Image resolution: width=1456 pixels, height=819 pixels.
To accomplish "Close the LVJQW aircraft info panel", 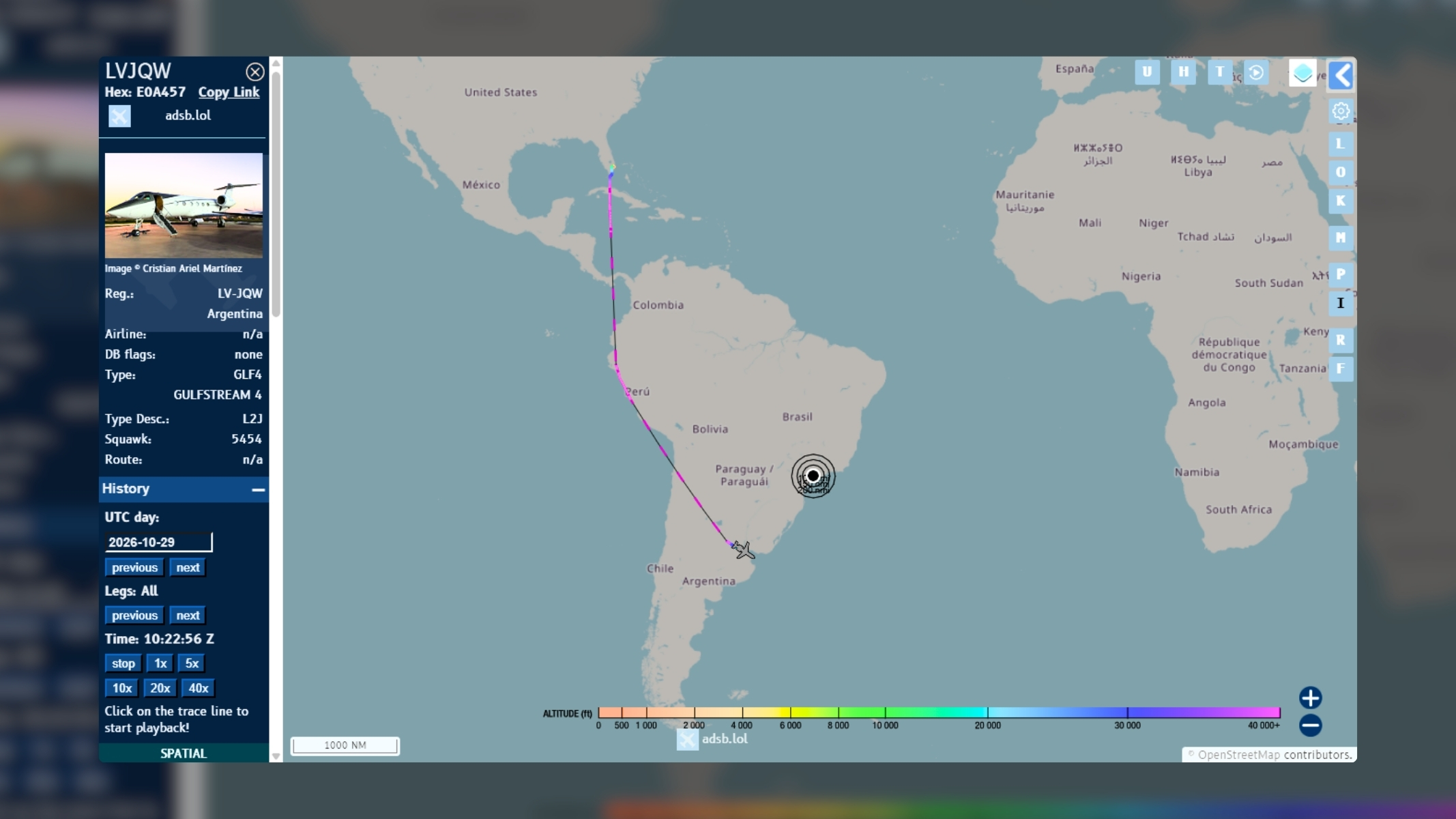I will pyautogui.click(x=254, y=72).
